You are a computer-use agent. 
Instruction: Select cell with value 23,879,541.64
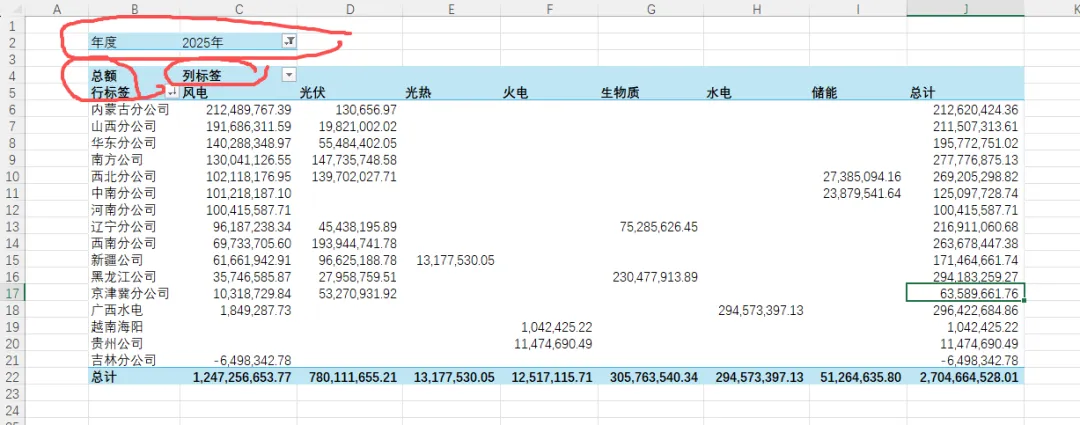tap(862, 193)
